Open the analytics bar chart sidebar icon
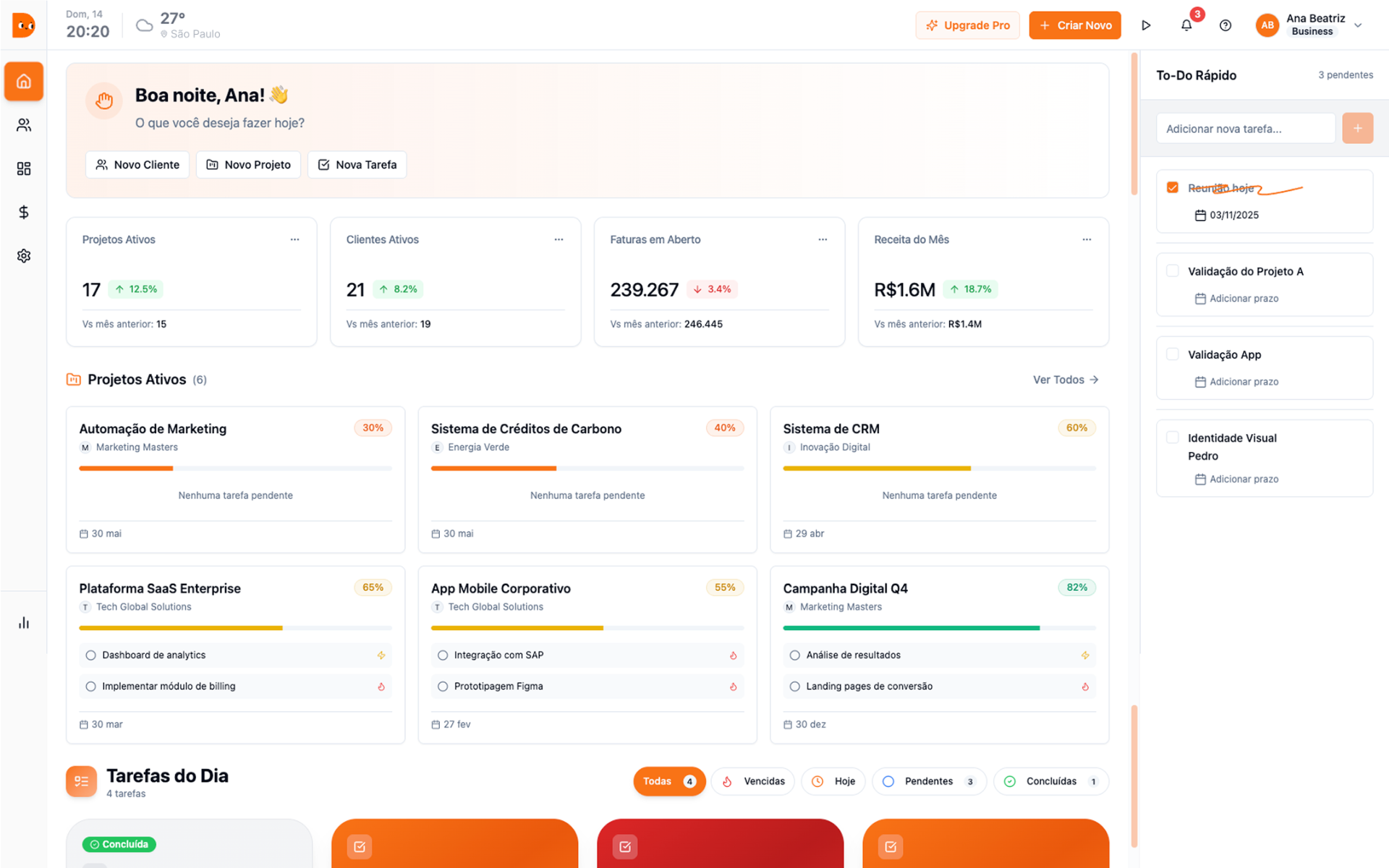The image size is (1389, 868). (x=24, y=623)
